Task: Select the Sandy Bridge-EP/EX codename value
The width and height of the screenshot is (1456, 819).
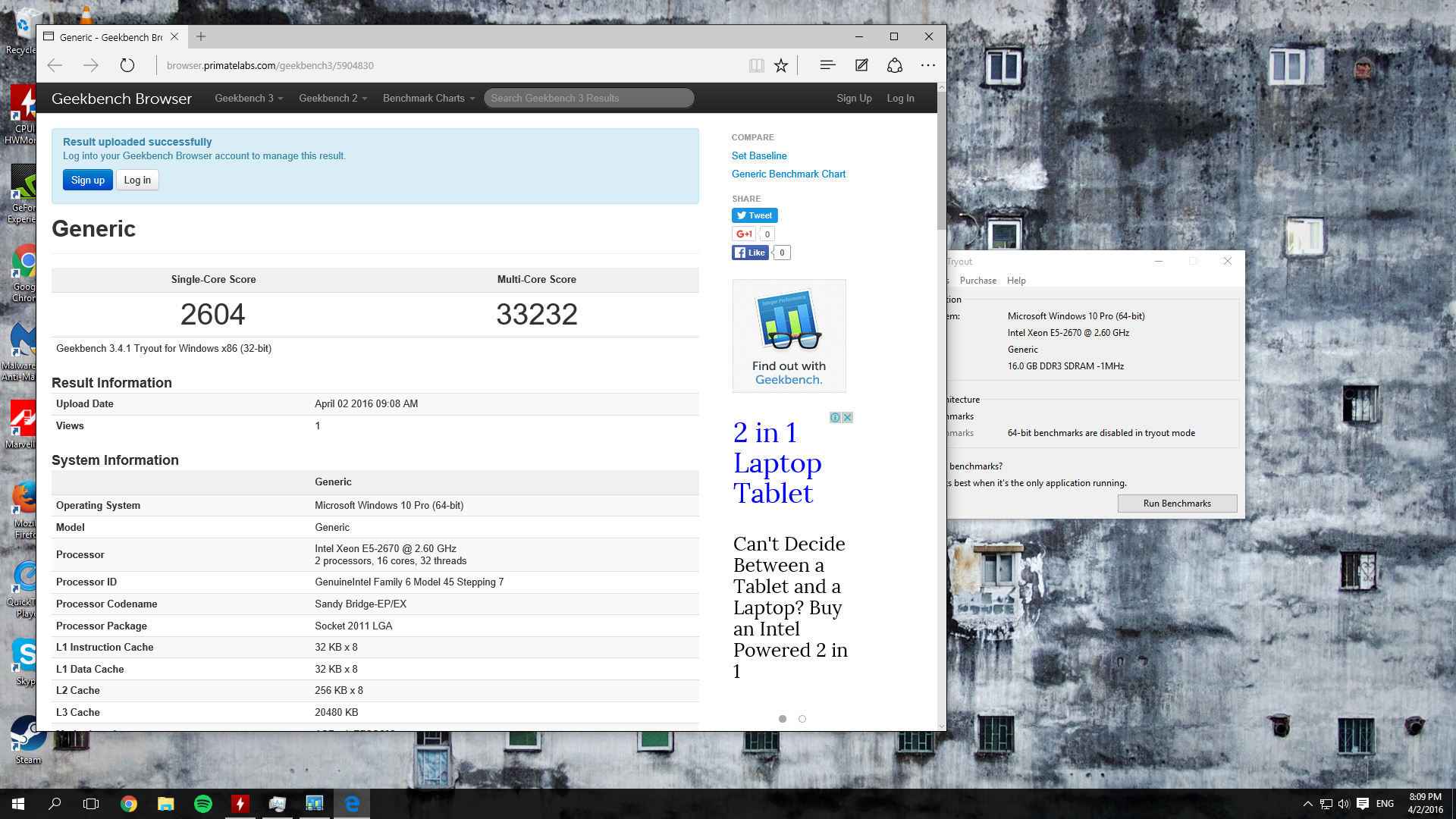Action: [361, 604]
